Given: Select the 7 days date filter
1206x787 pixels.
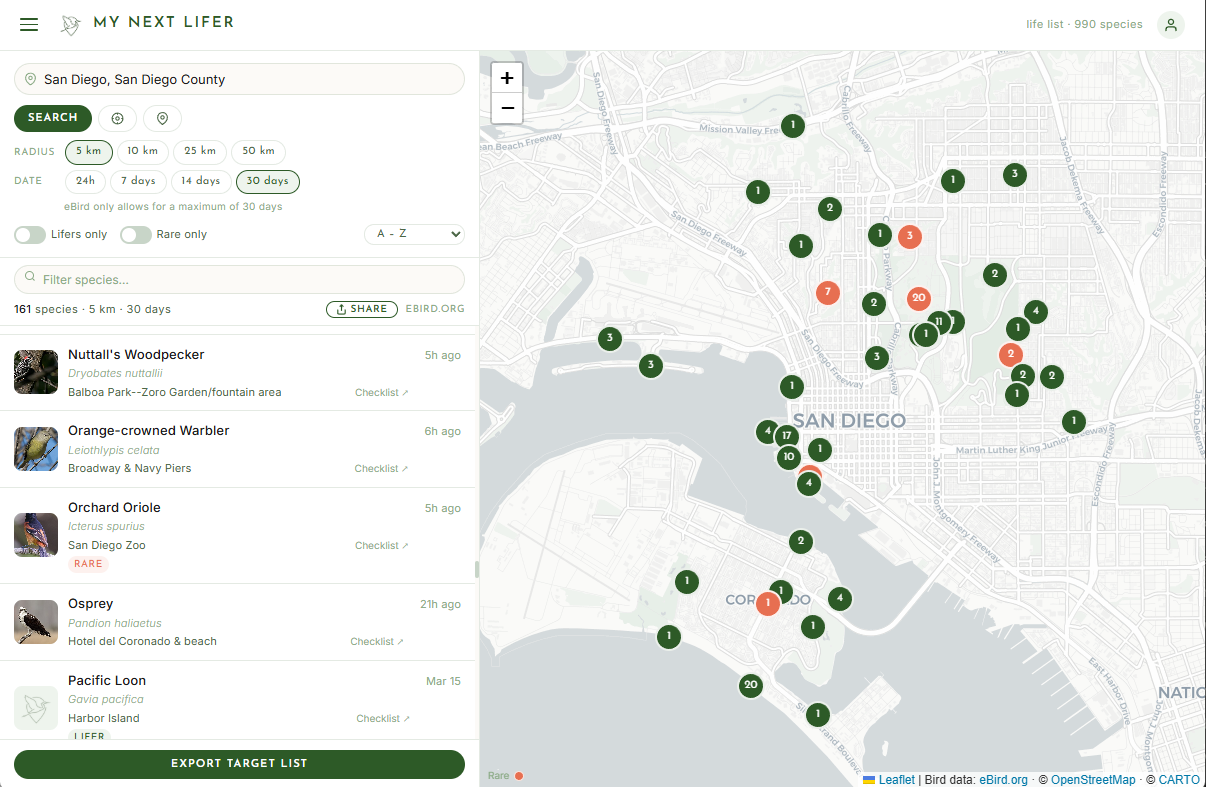Looking at the screenshot, I should (x=138, y=181).
